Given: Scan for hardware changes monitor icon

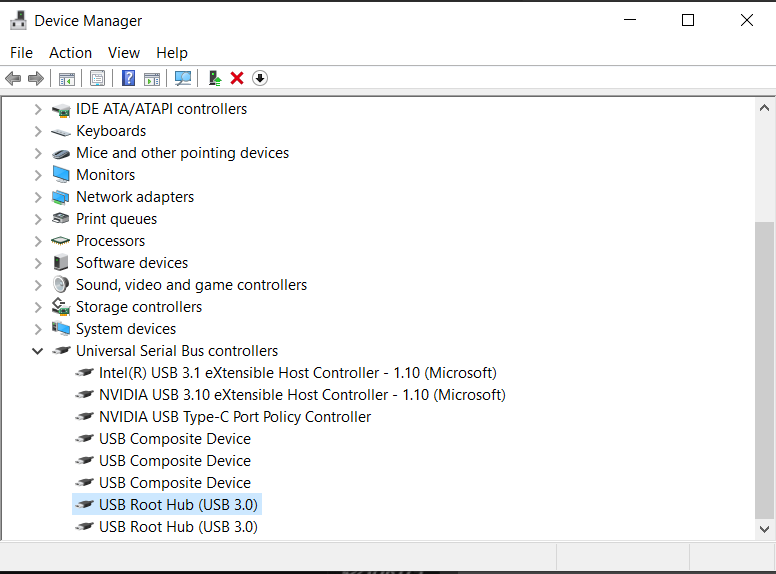Looking at the screenshot, I should click(183, 78).
